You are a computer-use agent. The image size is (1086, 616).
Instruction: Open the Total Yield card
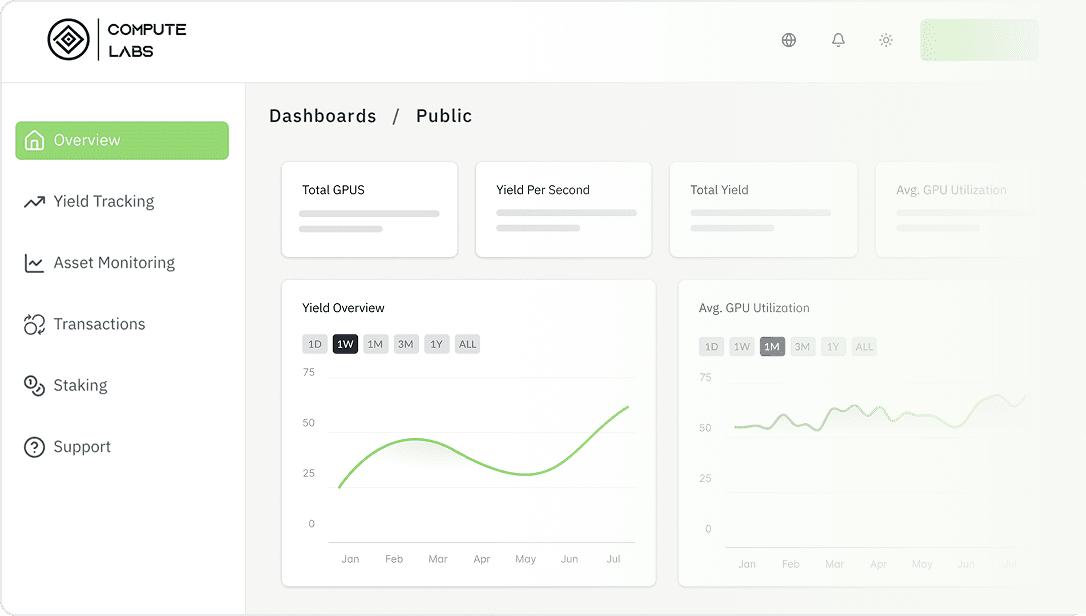coord(763,209)
